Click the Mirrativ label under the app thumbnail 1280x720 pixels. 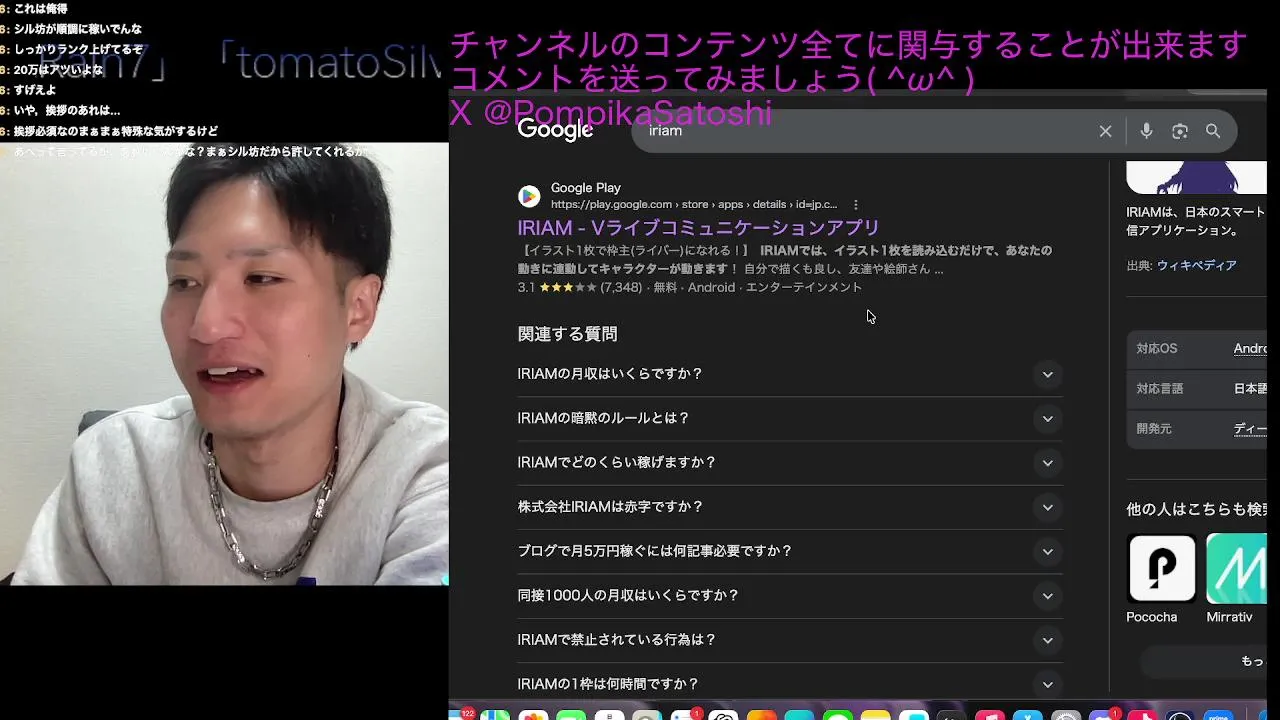coord(1229,617)
